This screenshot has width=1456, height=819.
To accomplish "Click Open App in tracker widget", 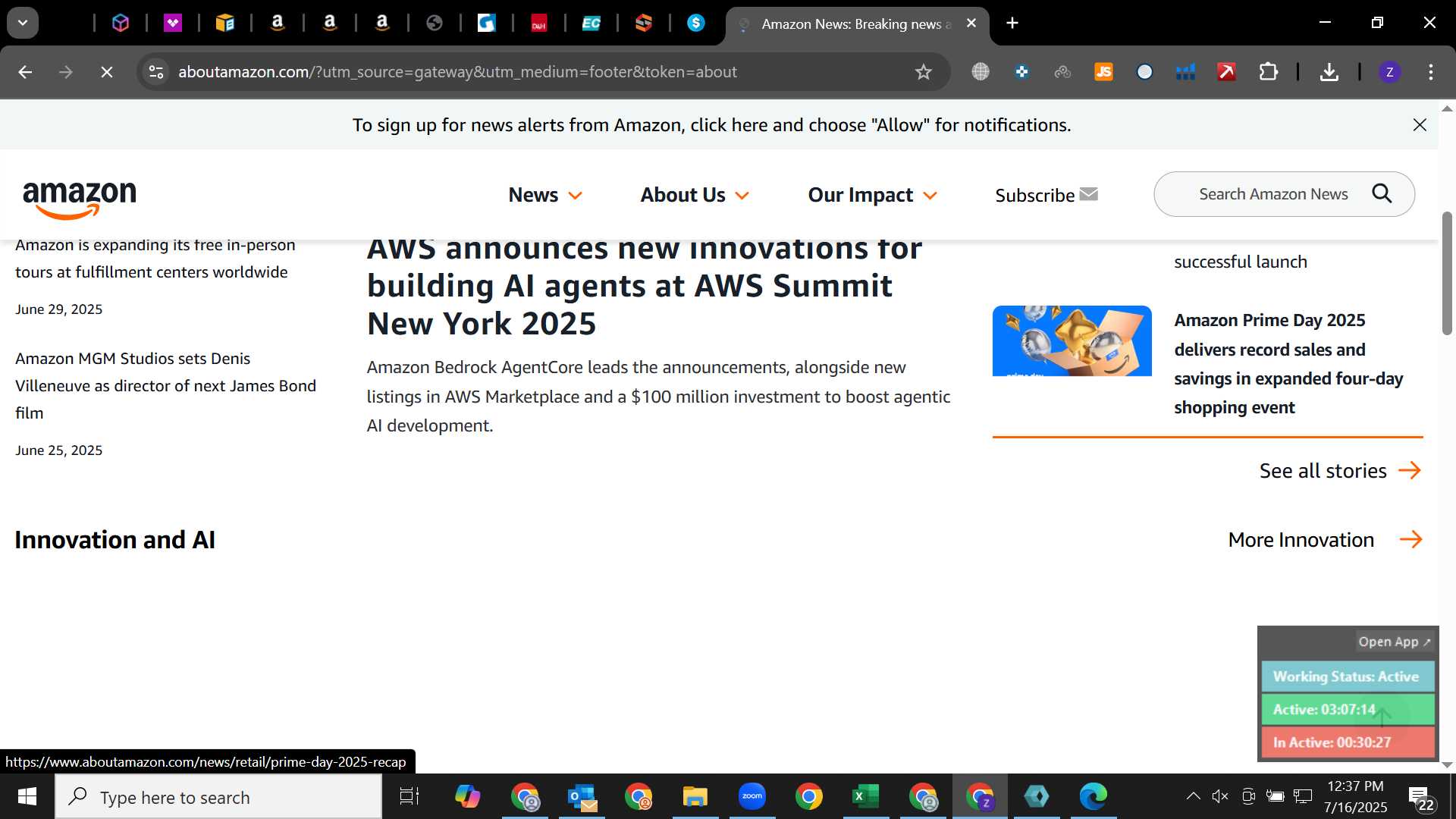I will coord(1394,642).
